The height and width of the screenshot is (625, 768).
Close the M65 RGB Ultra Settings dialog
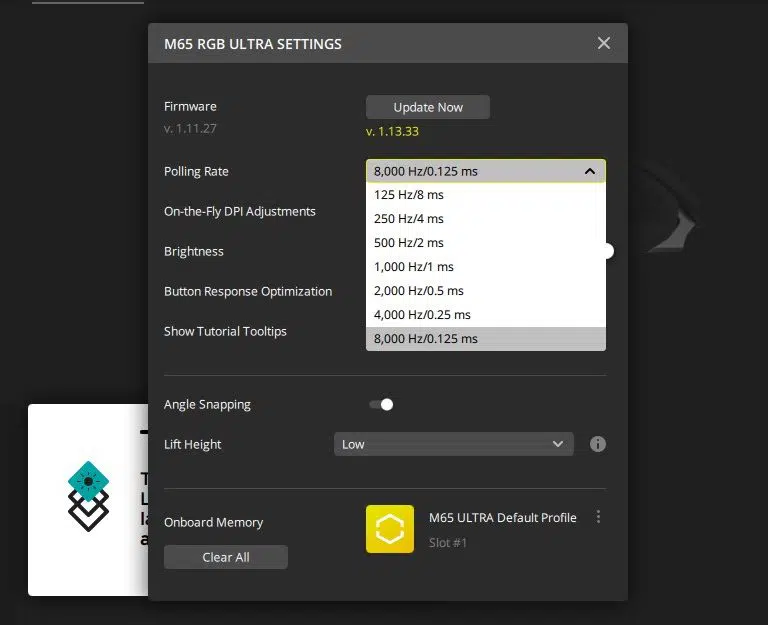click(603, 43)
